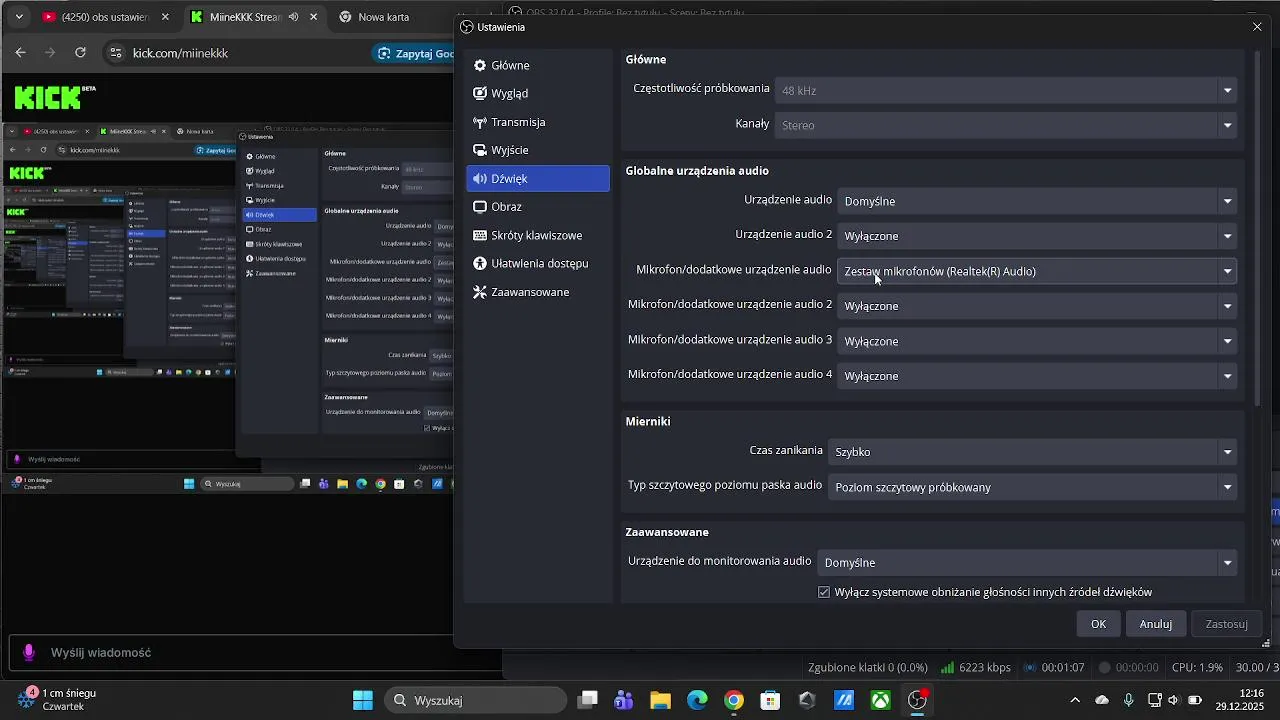
Task: Click the Zapytaj Google button
Action: click(414, 53)
